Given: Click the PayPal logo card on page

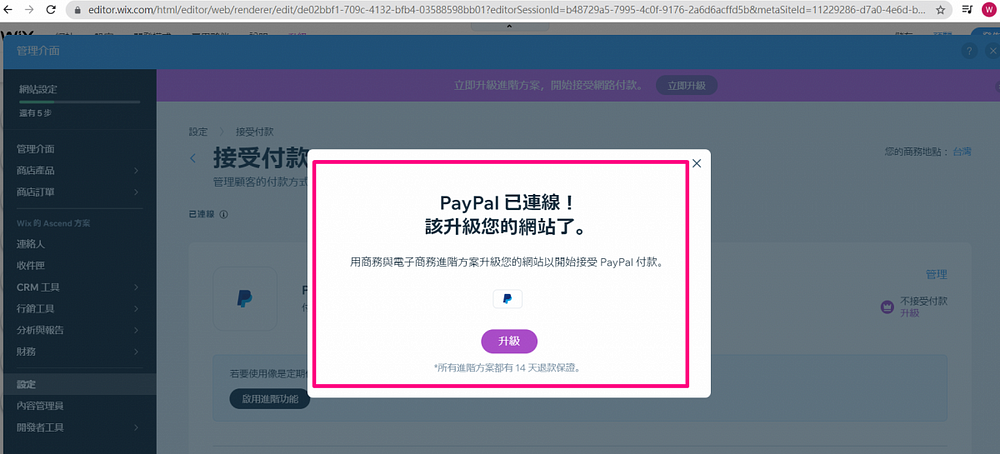Looking at the screenshot, I should click(245, 298).
